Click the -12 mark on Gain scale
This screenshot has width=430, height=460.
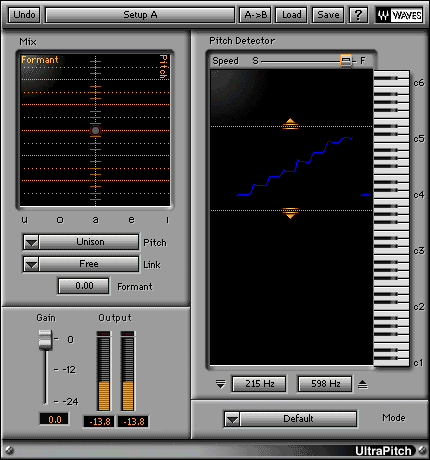[x=69, y=370]
